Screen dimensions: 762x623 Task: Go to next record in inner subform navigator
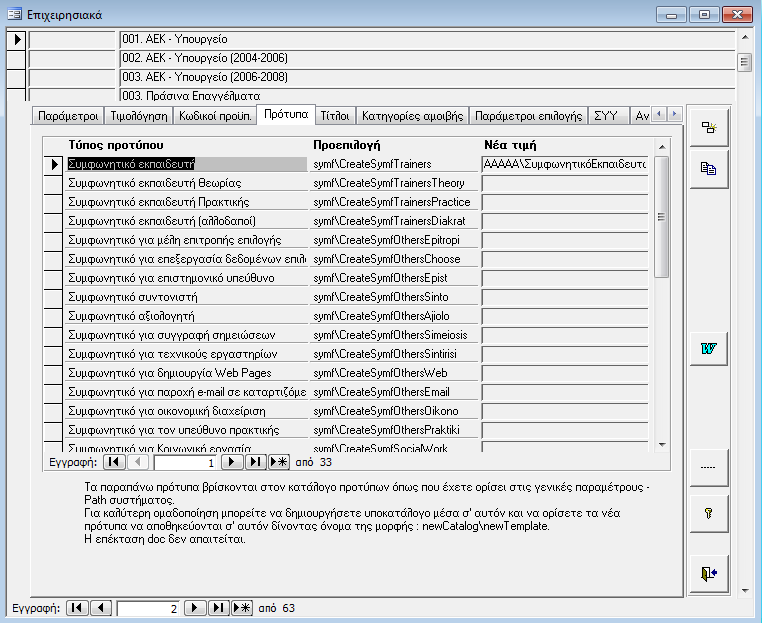[x=236, y=463]
